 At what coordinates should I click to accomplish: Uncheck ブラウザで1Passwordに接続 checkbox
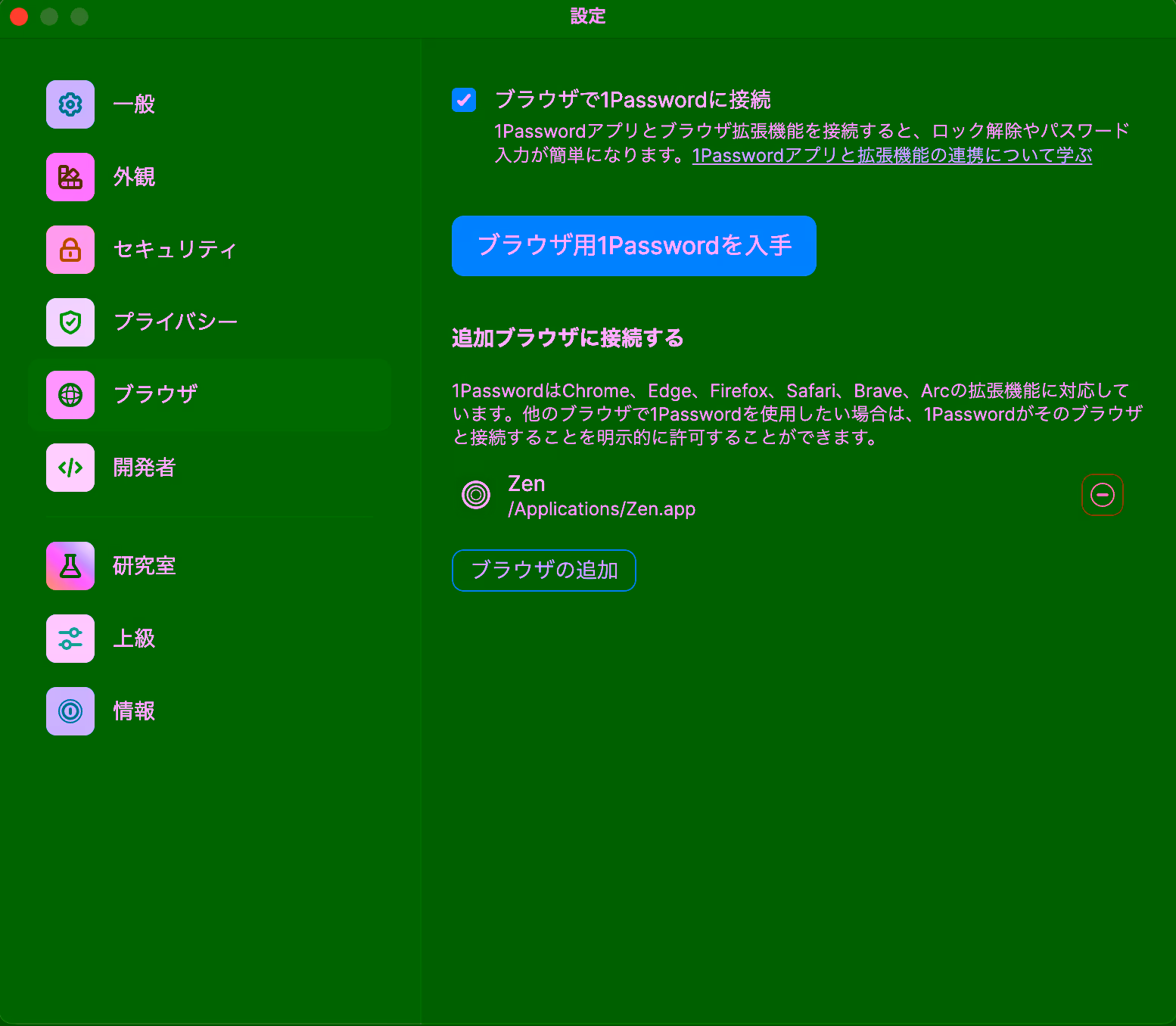464,100
